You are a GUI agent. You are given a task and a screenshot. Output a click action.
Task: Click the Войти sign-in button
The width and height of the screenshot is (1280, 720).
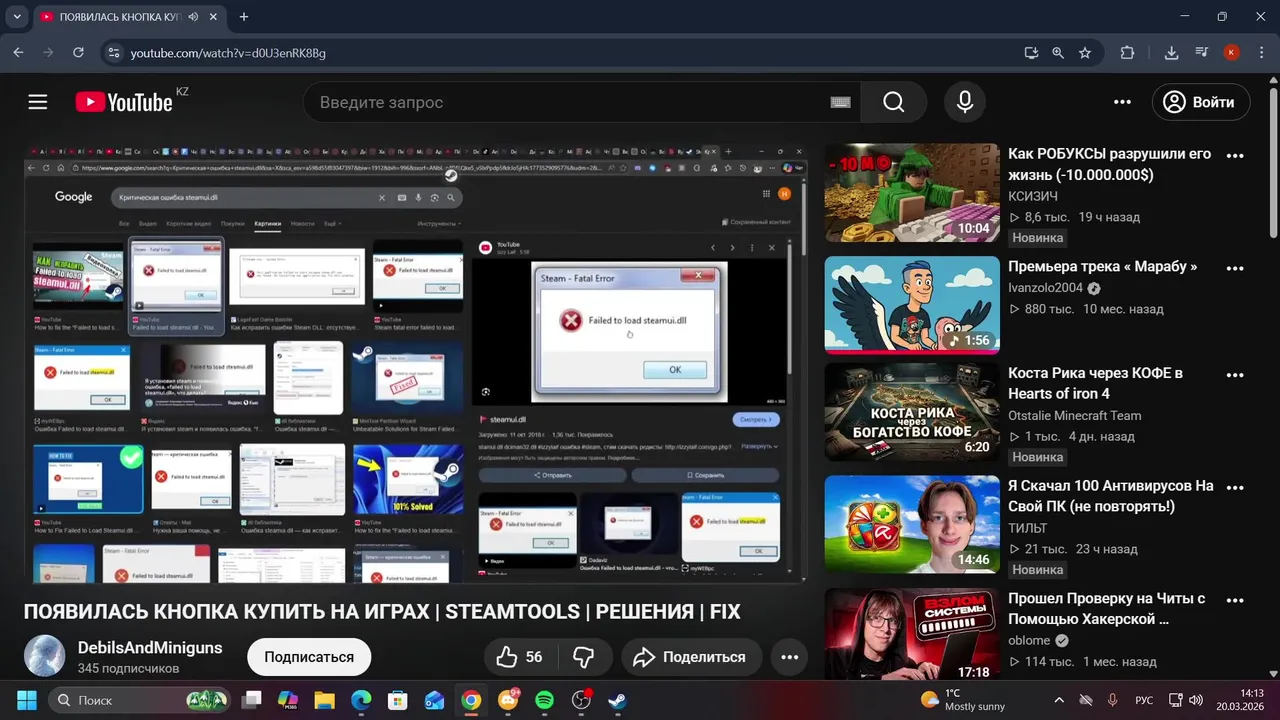[1201, 102]
